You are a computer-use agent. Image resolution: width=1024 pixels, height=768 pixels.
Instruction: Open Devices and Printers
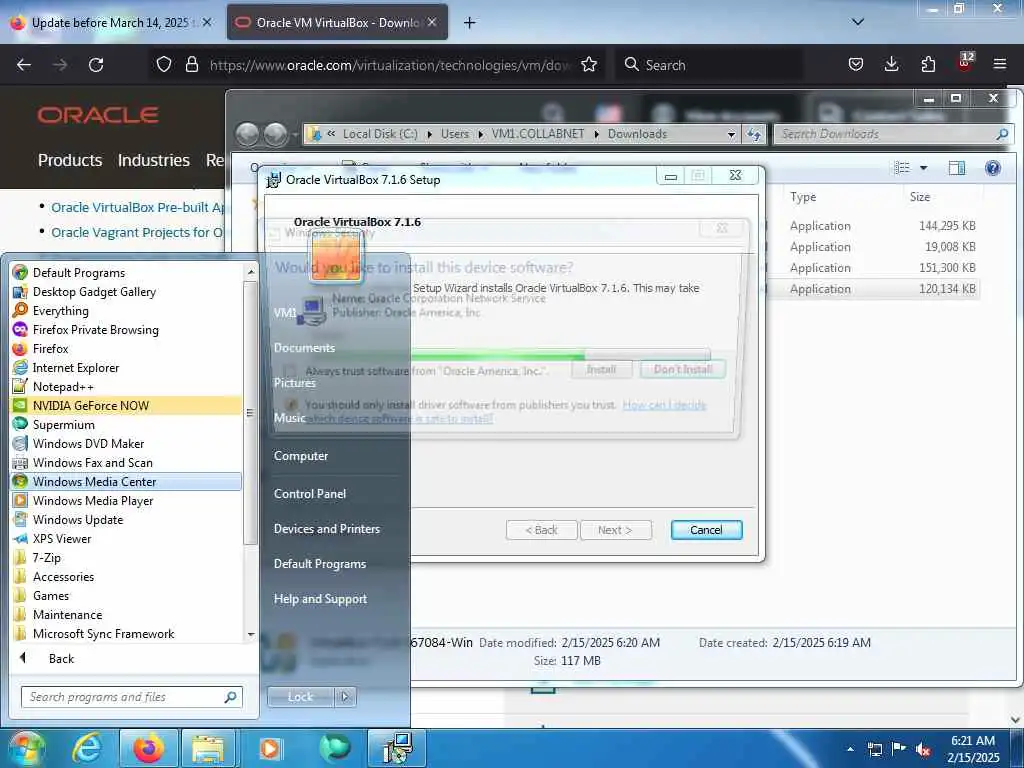[327, 529]
